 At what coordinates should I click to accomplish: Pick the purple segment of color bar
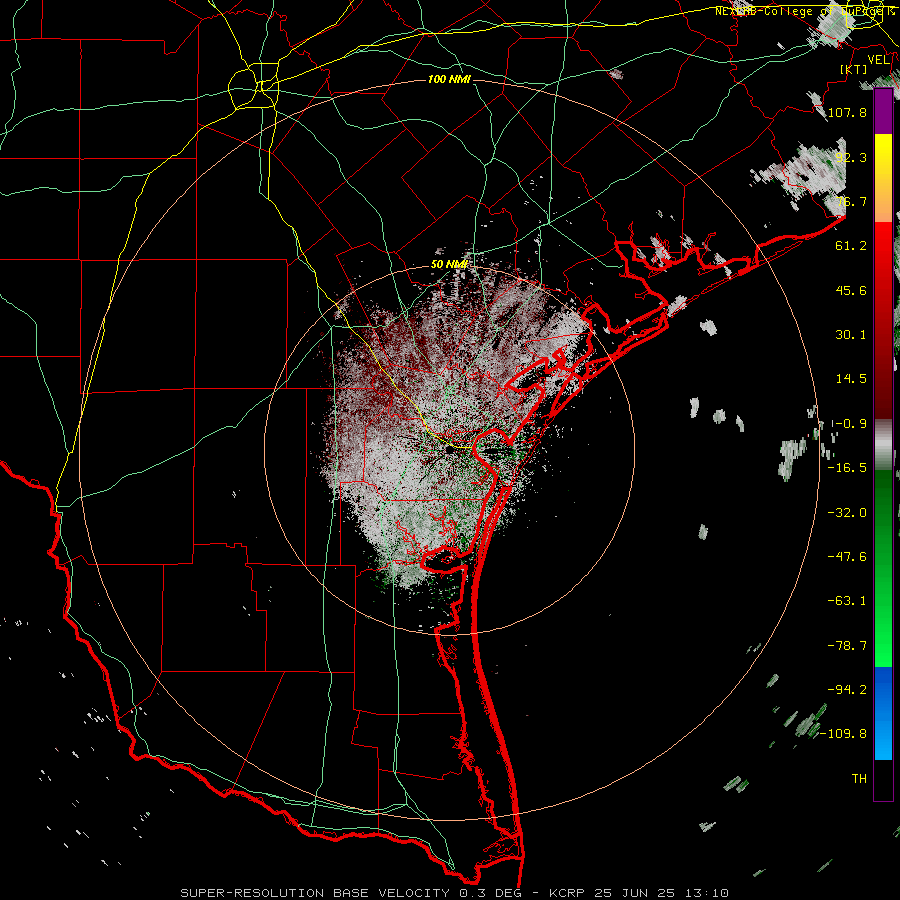883,112
